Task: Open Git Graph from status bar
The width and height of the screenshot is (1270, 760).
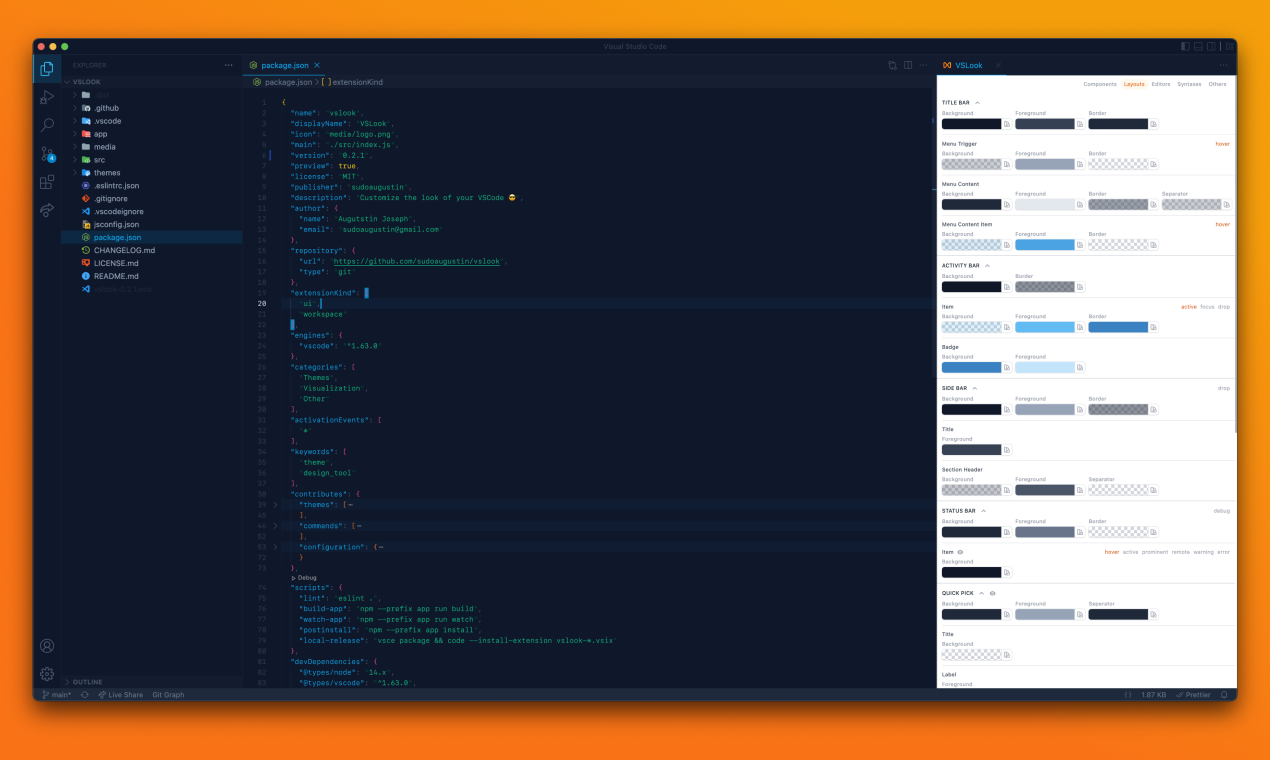Action: point(168,694)
